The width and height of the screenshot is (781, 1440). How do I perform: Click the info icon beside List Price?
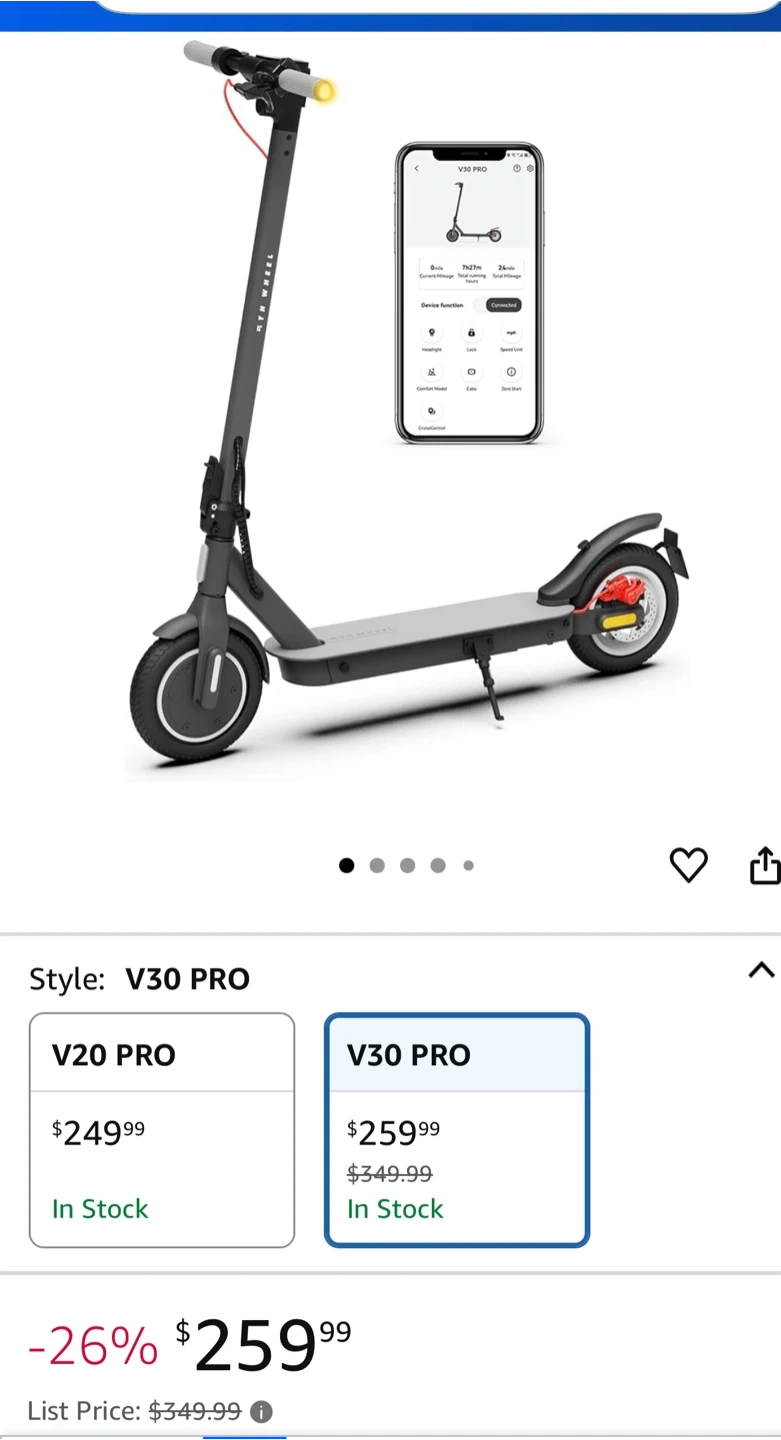point(261,1412)
